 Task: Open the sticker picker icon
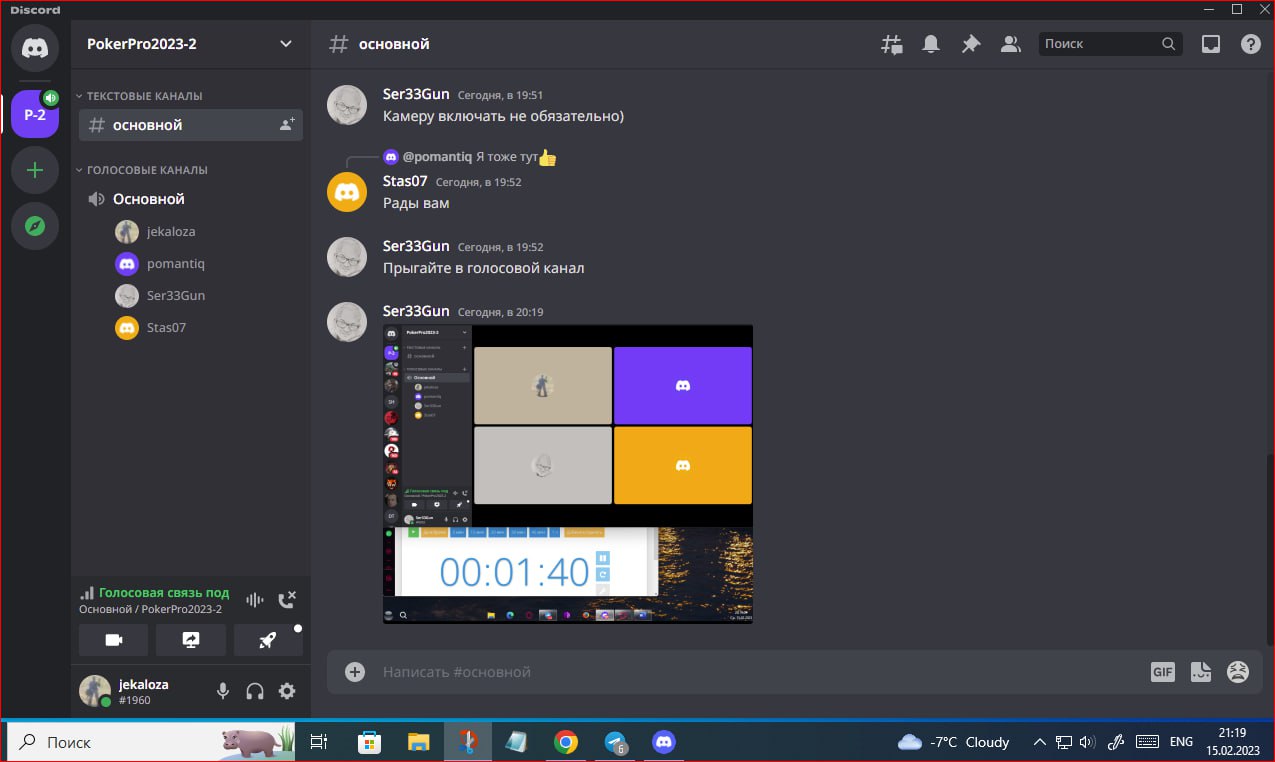tap(1201, 672)
